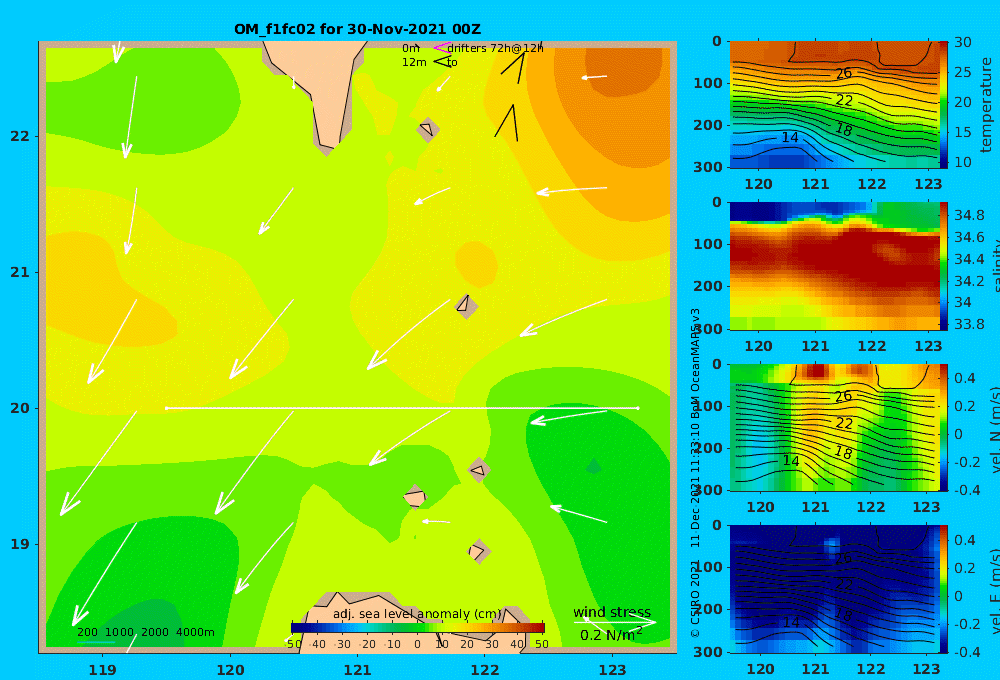Click the temperature colorbar tick 30
The width and height of the screenshot is (1000, 680).
(962, 42)
